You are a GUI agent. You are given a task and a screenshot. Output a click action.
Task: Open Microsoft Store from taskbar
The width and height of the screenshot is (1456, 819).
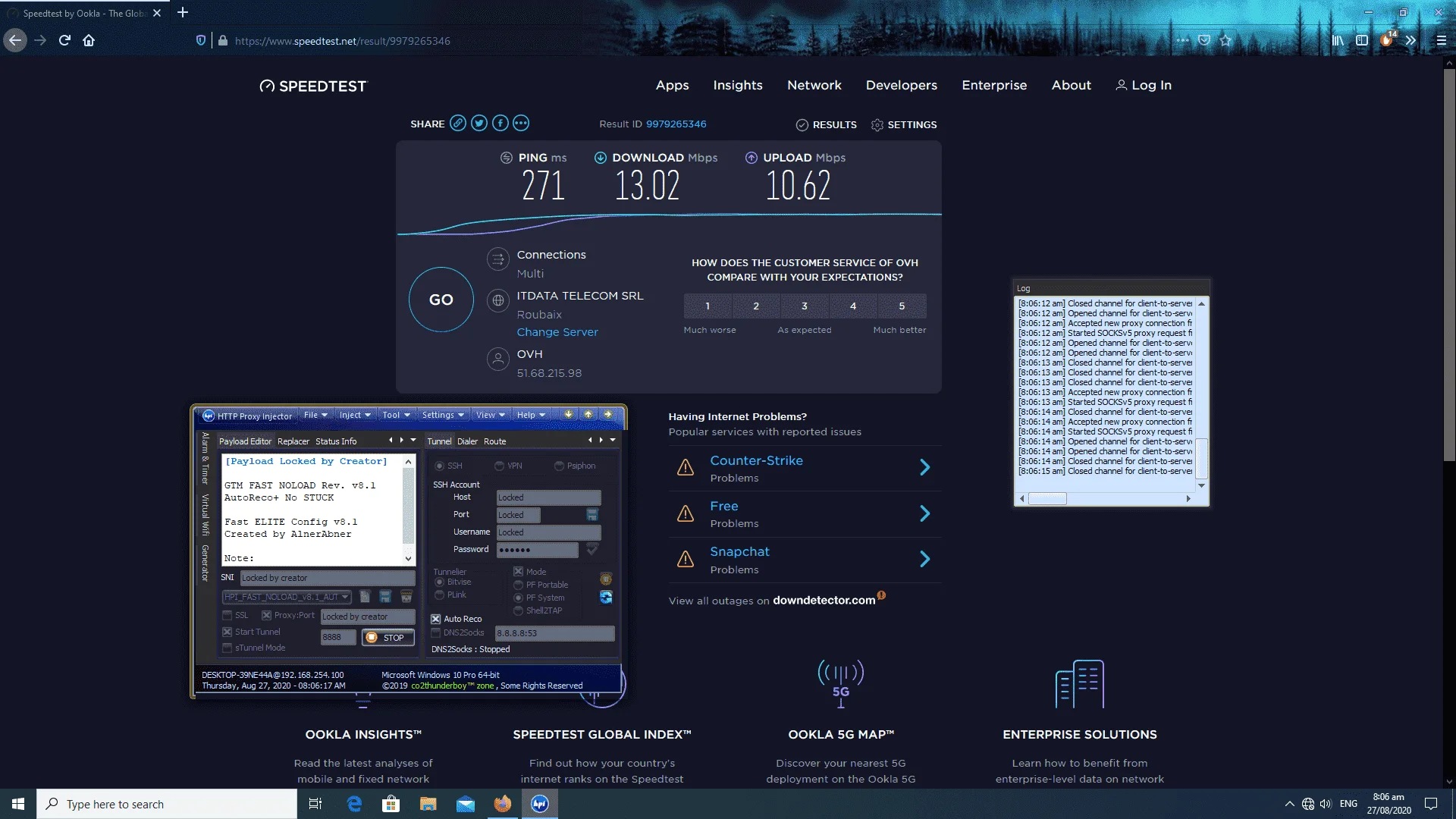pyautogui.click(x=391, y=804)
